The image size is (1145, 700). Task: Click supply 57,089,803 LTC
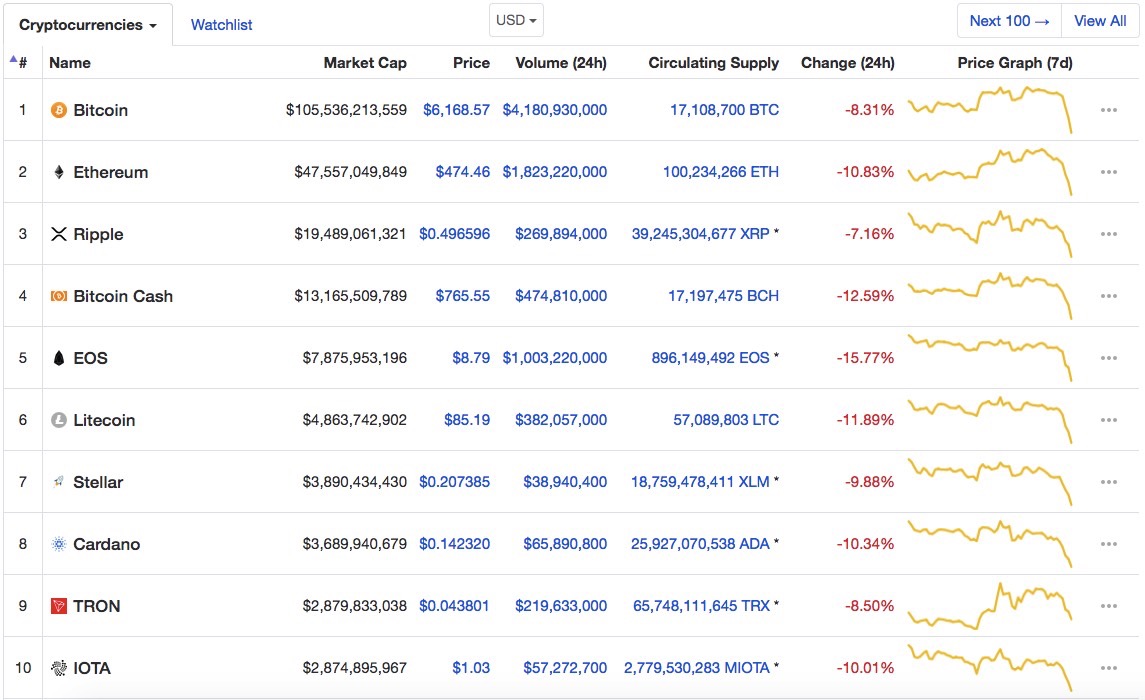pos(726,420)
